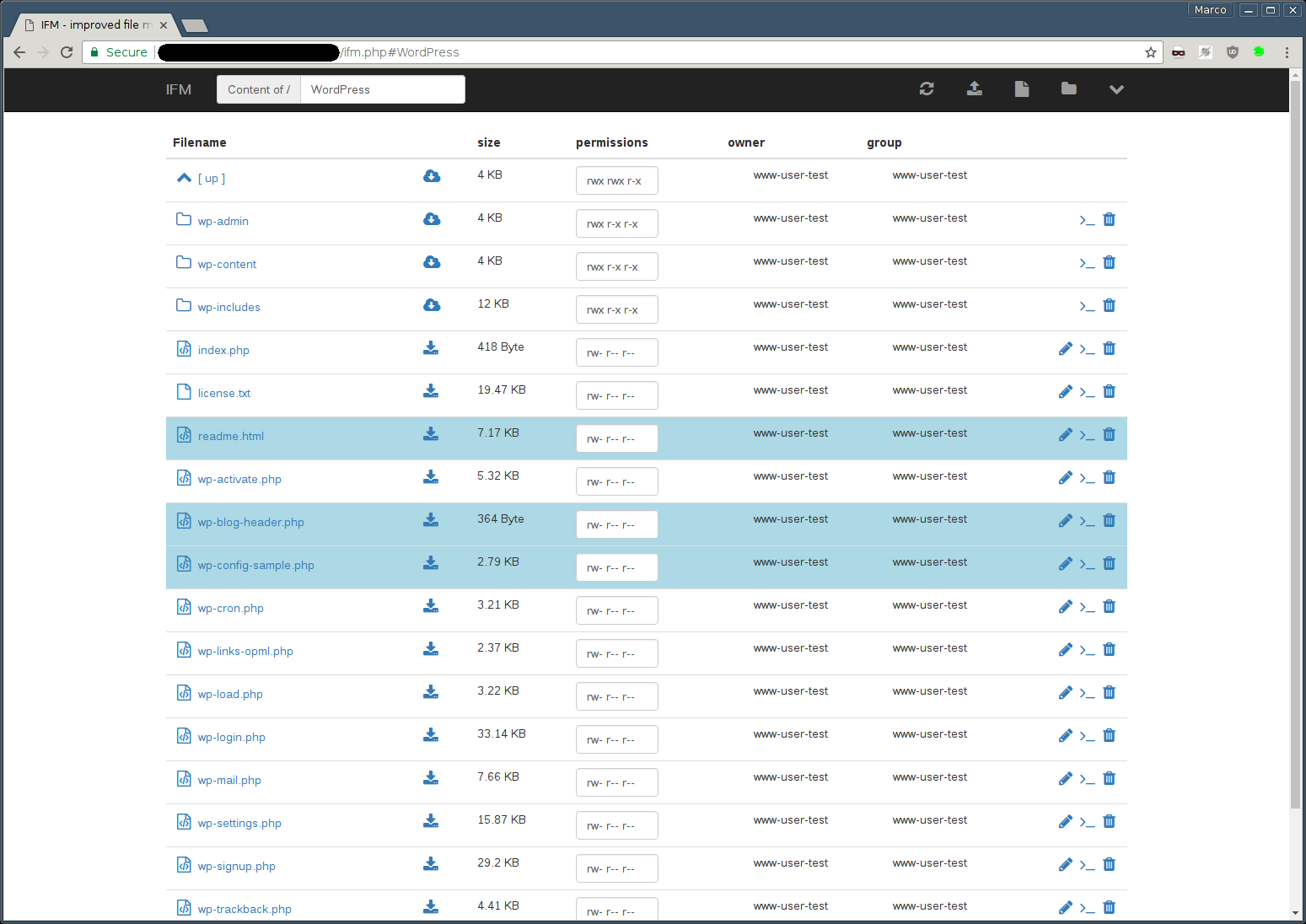Download the index.php file
Screen dimensions: 1306x924
[x=431, y=348]
